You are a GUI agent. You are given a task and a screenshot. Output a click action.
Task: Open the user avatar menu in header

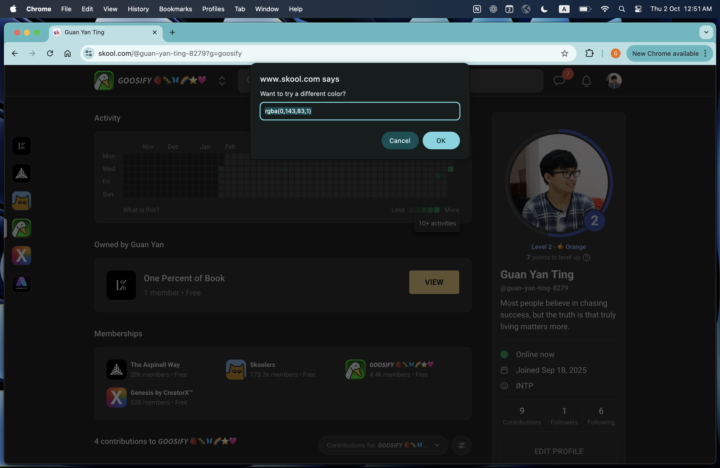[x=613, y=81]
